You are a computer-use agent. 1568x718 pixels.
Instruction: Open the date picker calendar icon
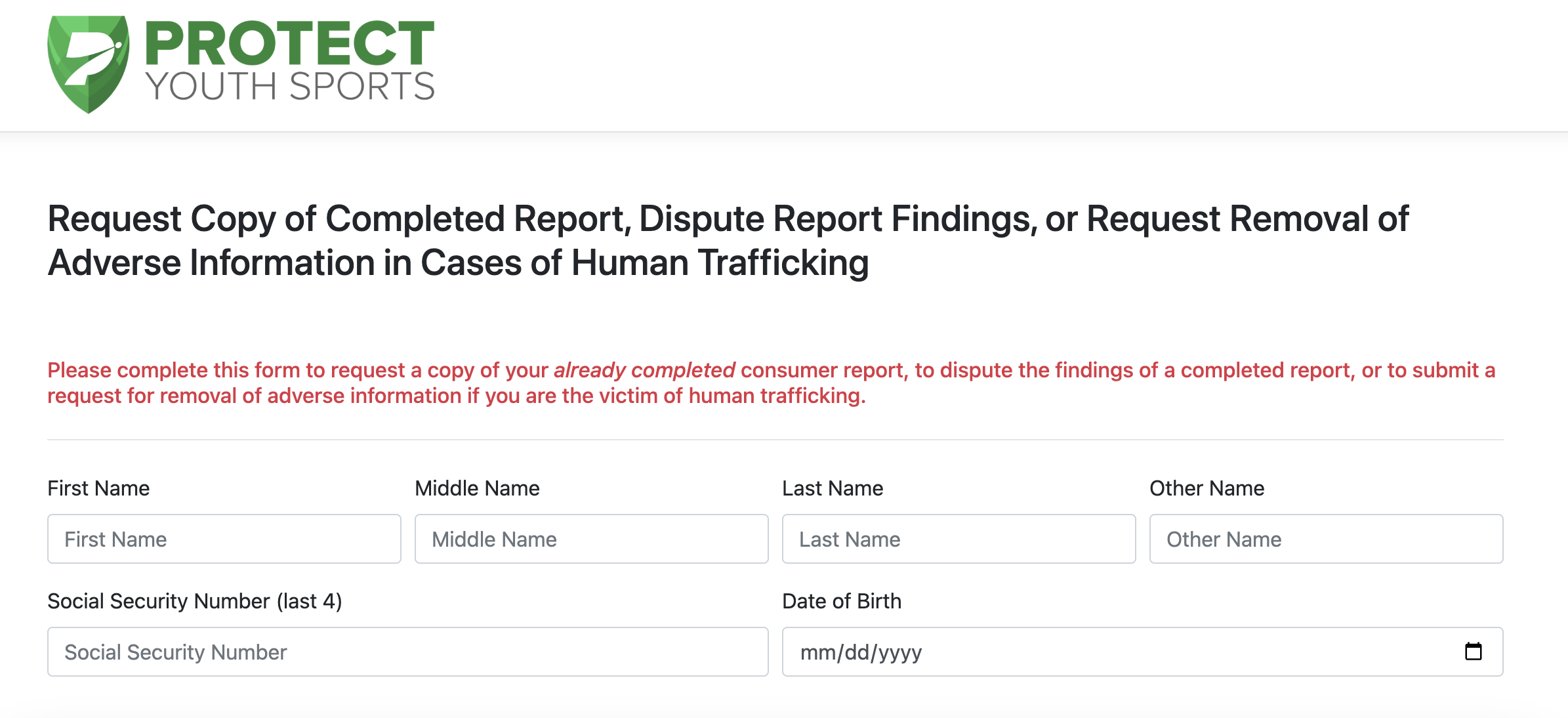pyautogui.click(x=1473, y=651)
